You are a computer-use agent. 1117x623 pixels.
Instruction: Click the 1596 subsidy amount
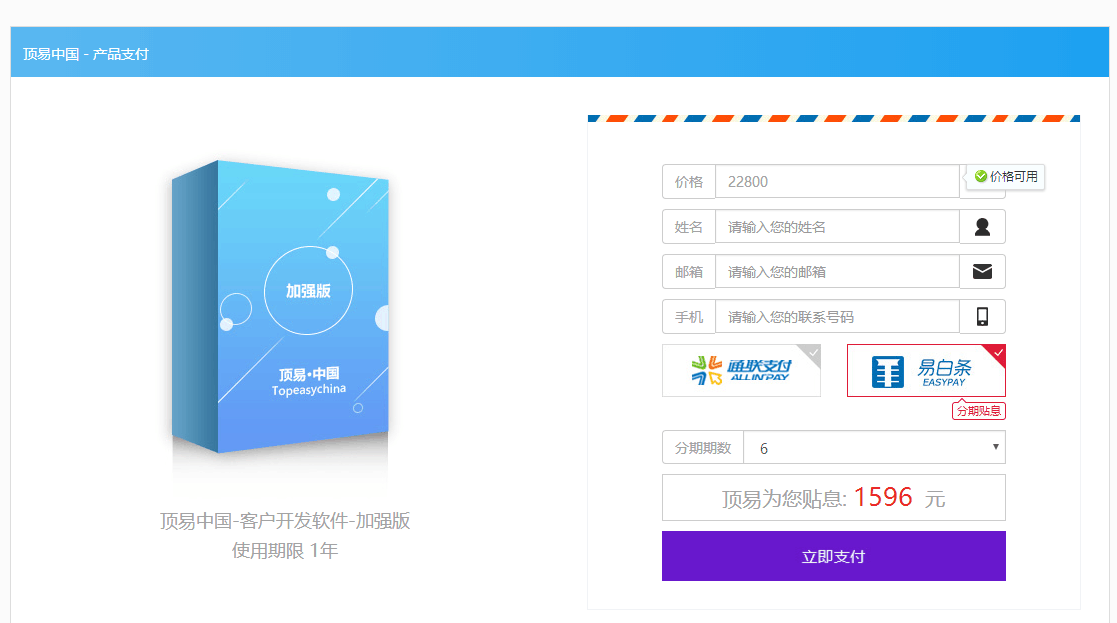click(x=883, y=497)
